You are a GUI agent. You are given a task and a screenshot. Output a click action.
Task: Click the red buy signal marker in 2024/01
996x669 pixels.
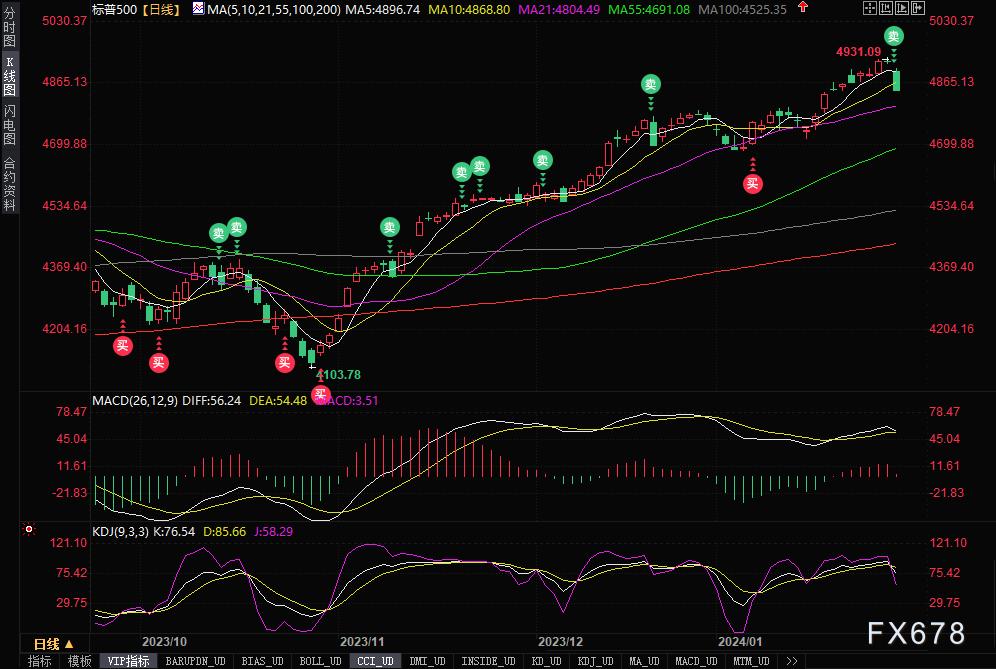[752, 182]
